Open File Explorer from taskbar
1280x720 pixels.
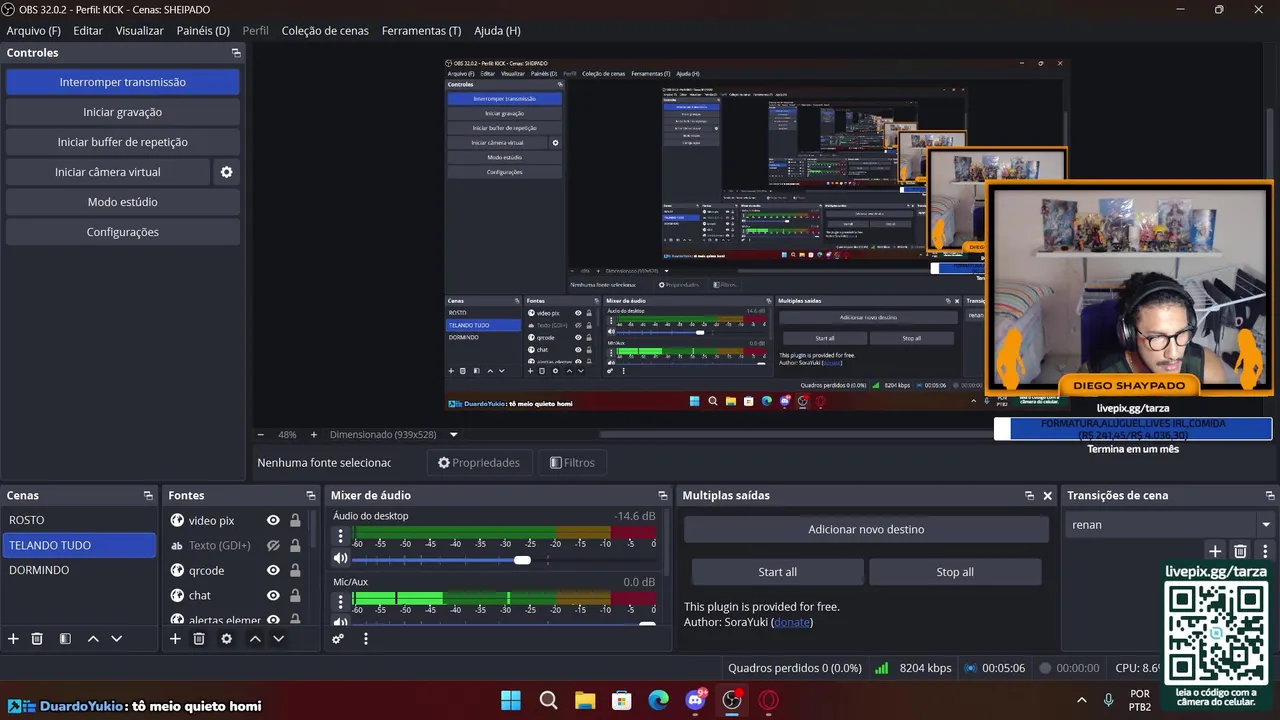(585, 700)
